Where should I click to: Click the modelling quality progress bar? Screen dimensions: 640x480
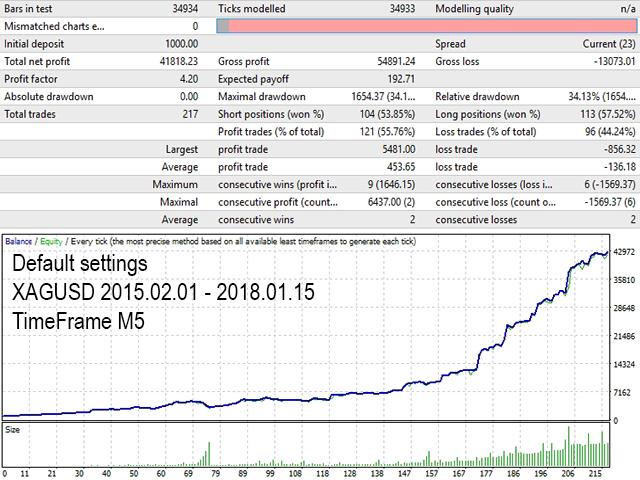coord(427,26)
